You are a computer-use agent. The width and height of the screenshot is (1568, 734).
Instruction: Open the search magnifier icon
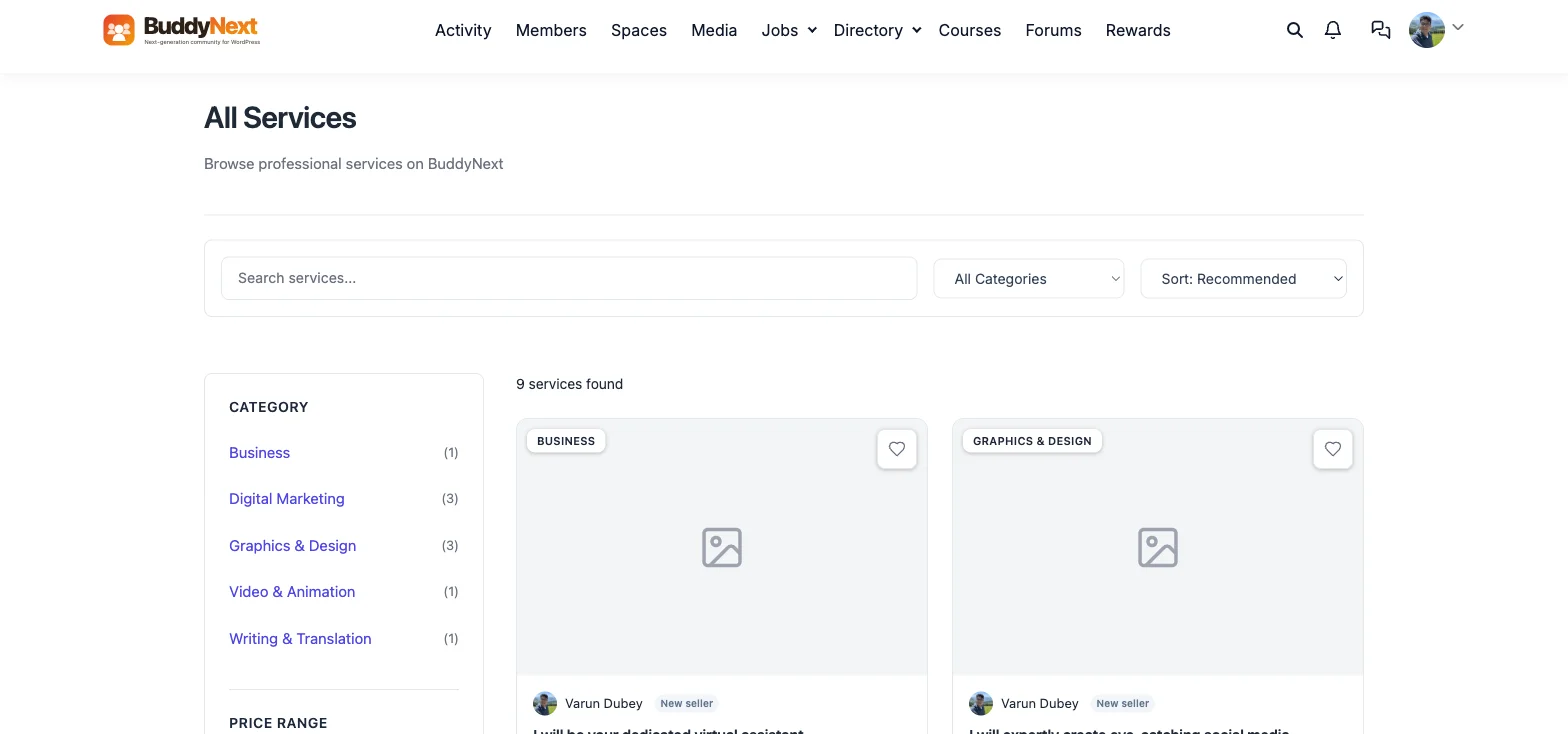point(1294,30)
